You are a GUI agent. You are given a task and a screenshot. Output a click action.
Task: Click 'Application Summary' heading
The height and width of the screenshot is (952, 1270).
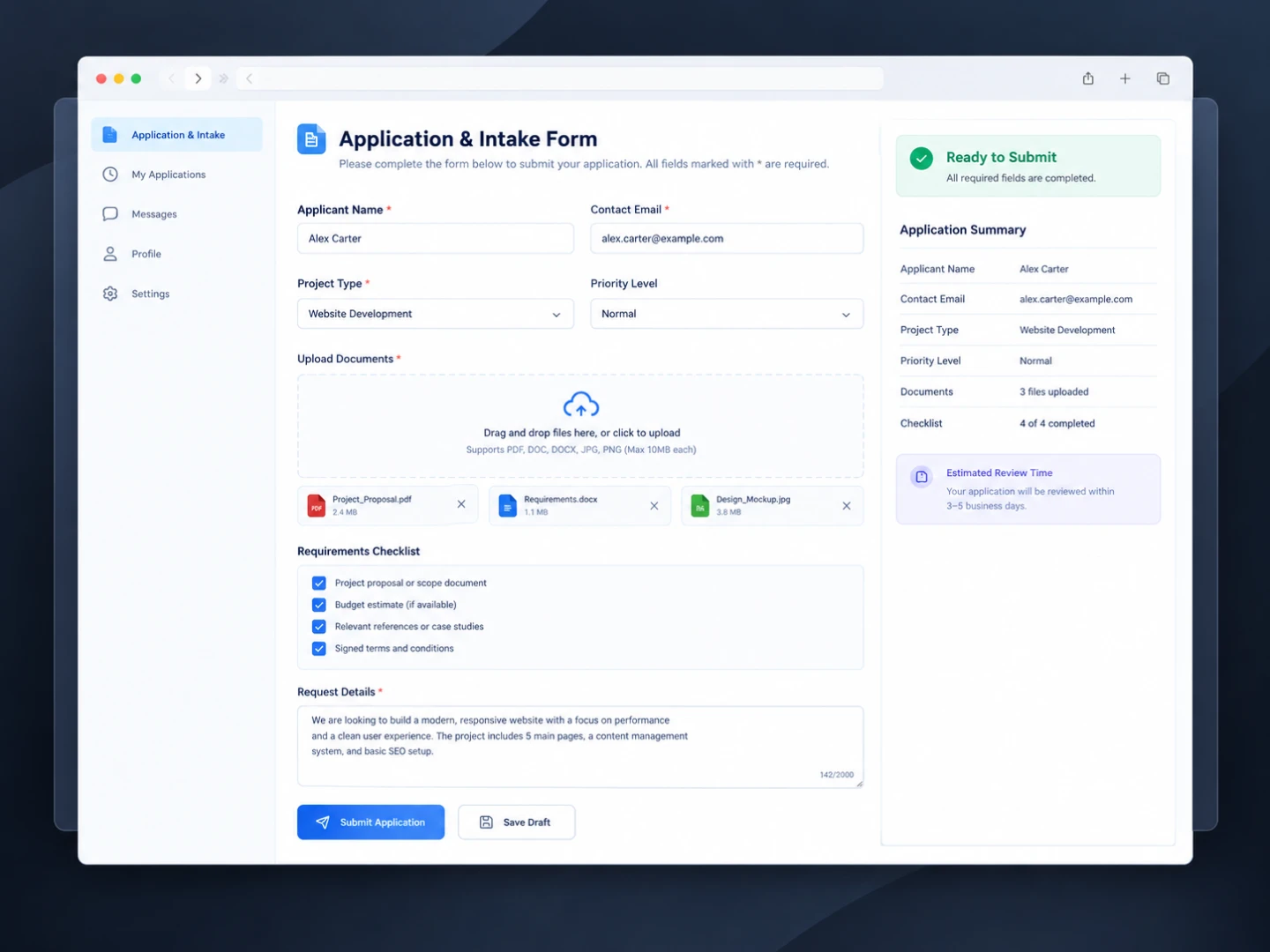pos(963,230)
